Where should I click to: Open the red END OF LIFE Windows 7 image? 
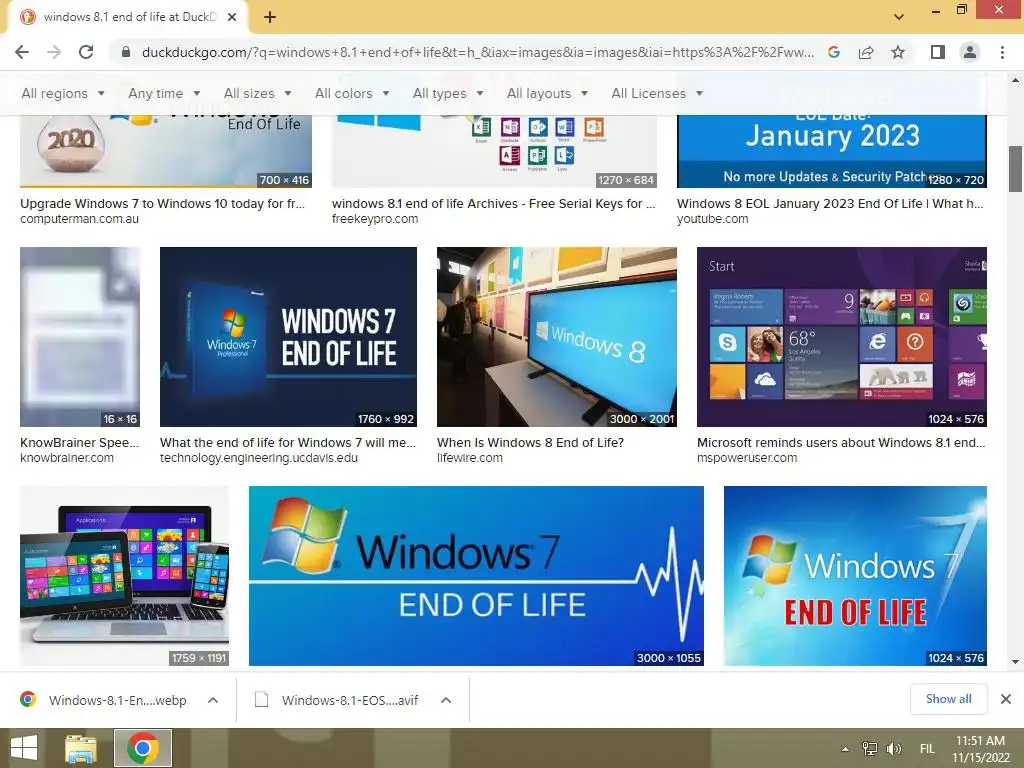855,576
